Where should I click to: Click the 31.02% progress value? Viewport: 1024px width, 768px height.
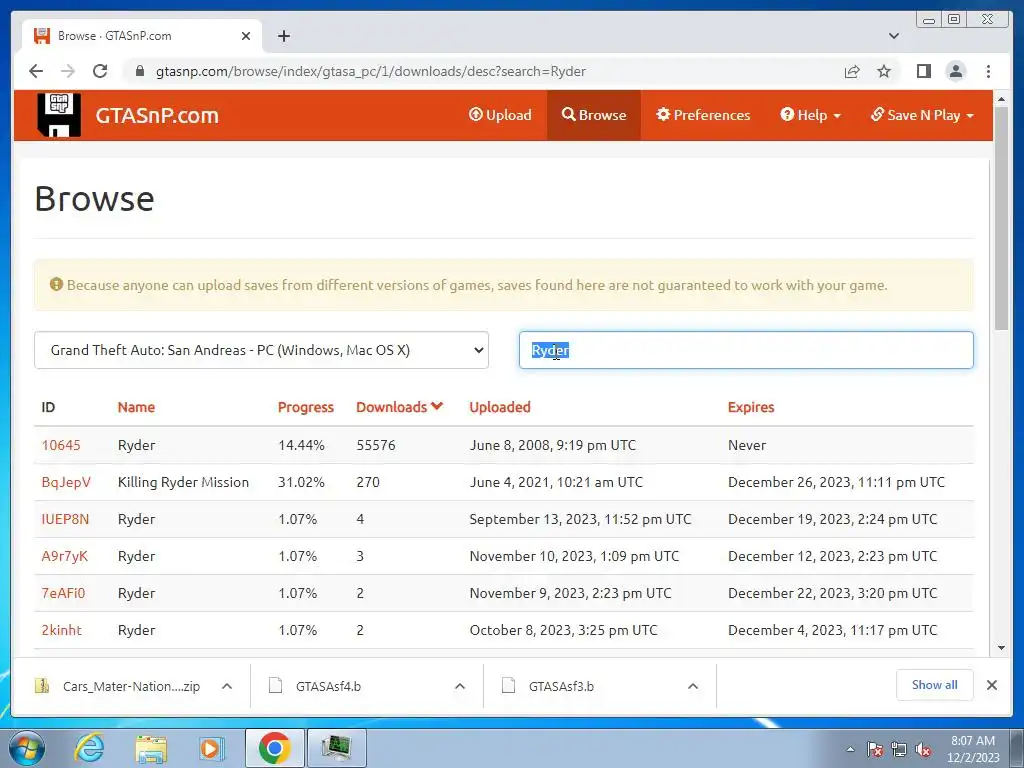(x=301, y=482)
